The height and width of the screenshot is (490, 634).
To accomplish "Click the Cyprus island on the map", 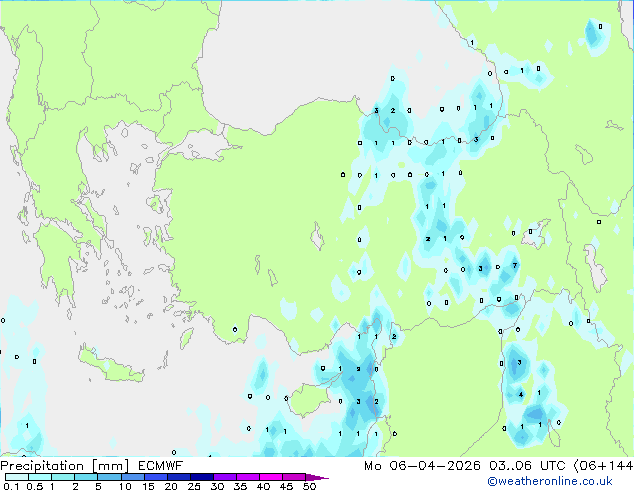I will tap(310, 399).
